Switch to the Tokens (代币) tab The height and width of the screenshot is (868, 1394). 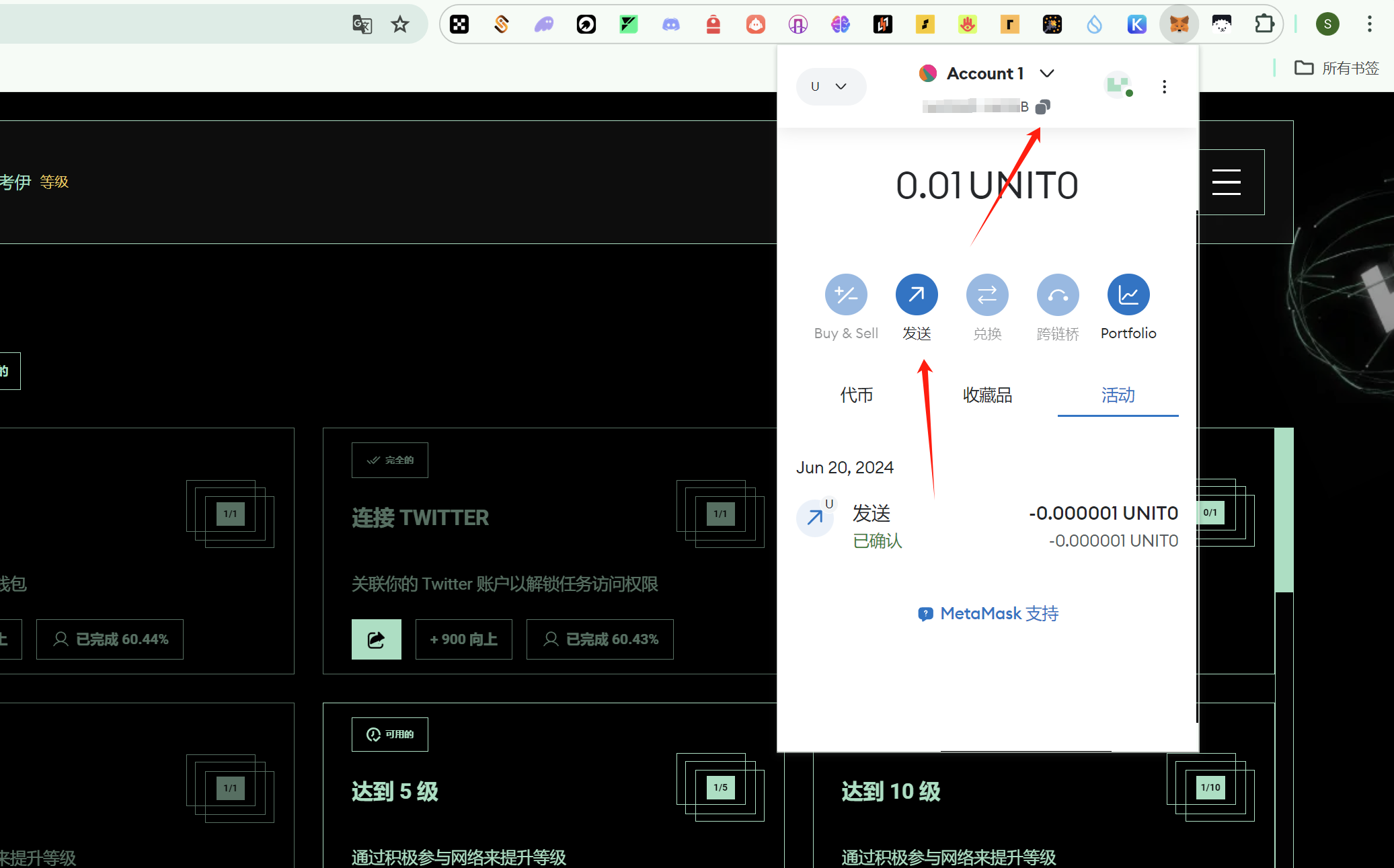856,395
